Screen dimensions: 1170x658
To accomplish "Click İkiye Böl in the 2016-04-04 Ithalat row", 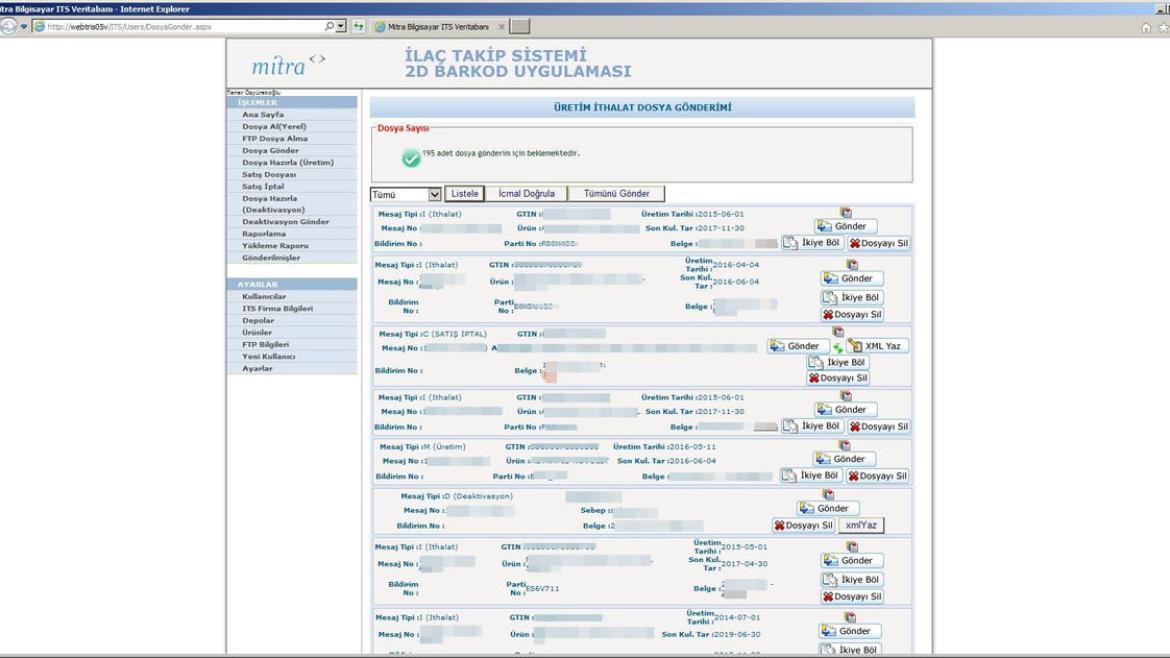I will pyautogui.click(x=852, y=297).
